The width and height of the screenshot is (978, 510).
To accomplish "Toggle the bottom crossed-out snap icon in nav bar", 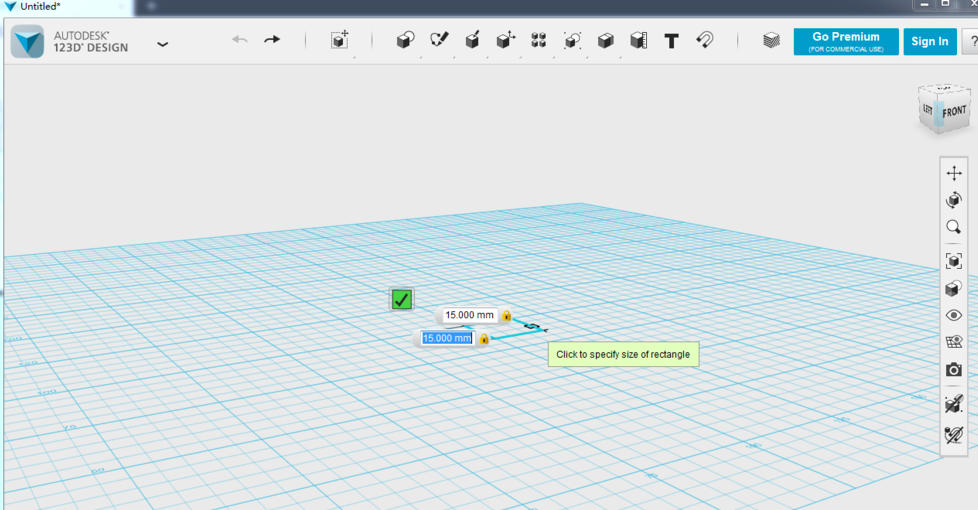I will point(954,434).
